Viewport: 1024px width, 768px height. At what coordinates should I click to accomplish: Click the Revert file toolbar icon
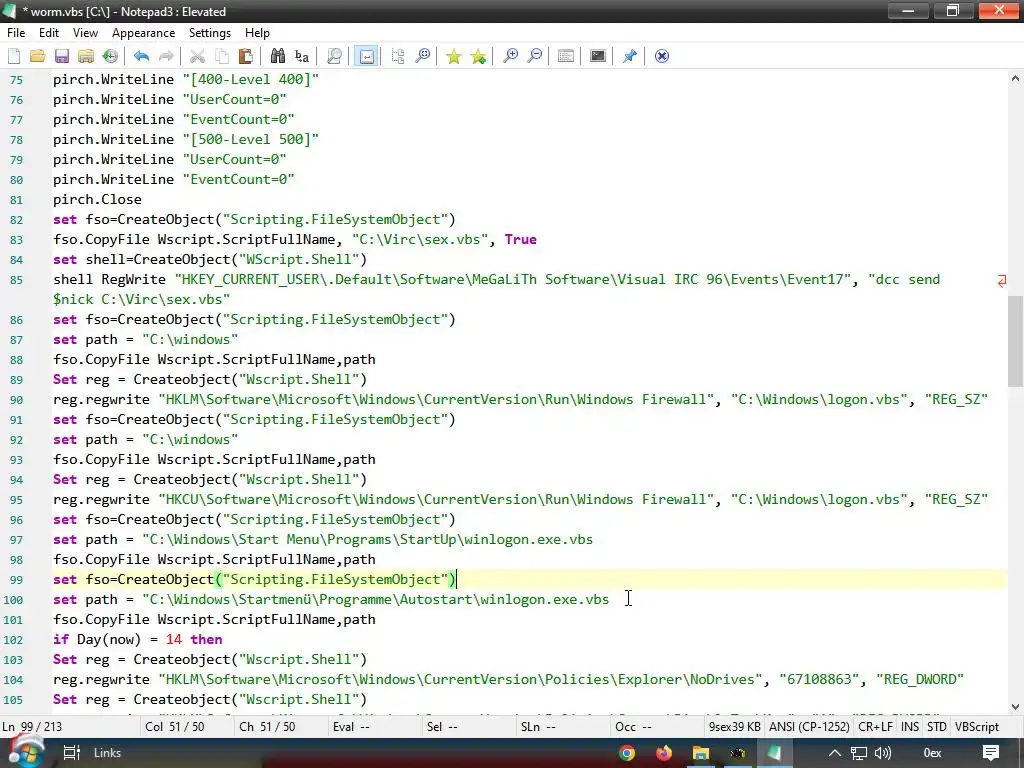110,56
